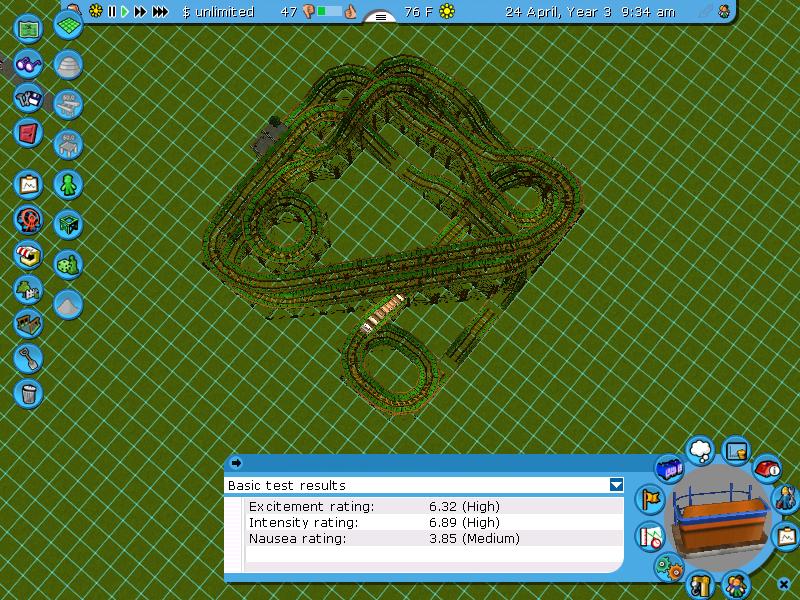Select the 'Intensity rating' row
Viewport: 800px width, 600px height.
coord(435,522)
